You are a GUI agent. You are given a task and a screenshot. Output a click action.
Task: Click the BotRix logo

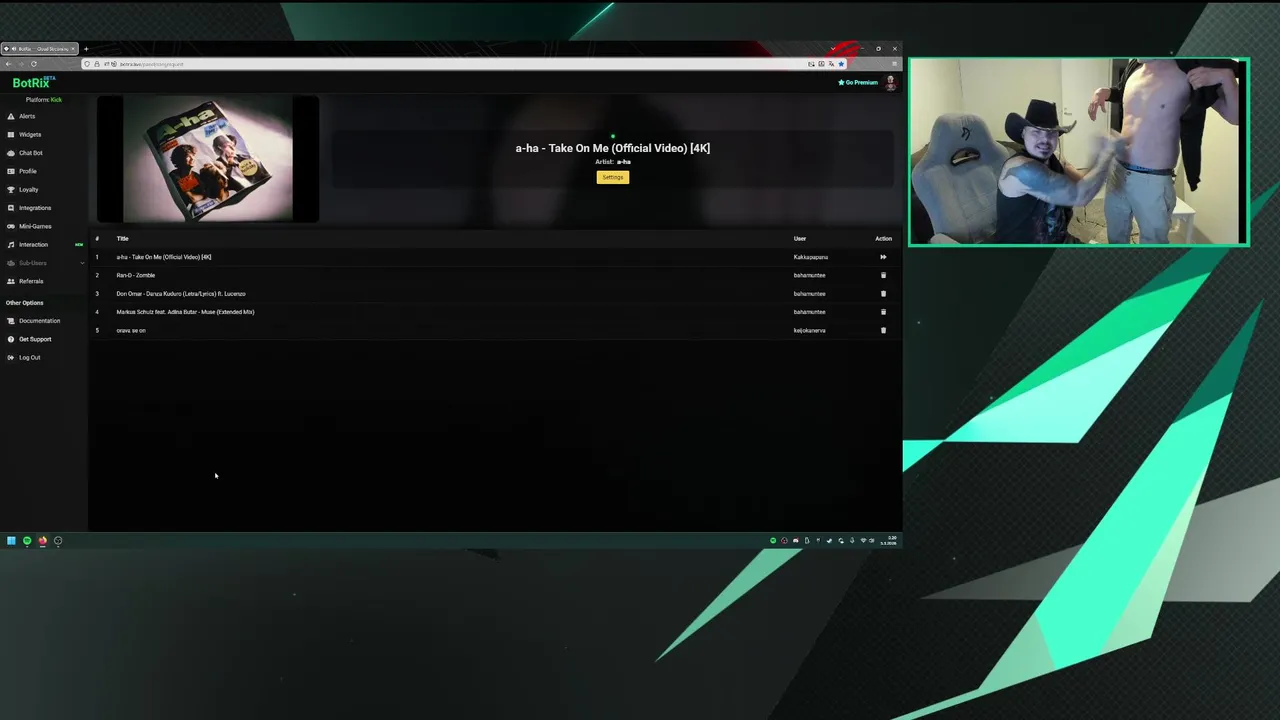[33, 83]
